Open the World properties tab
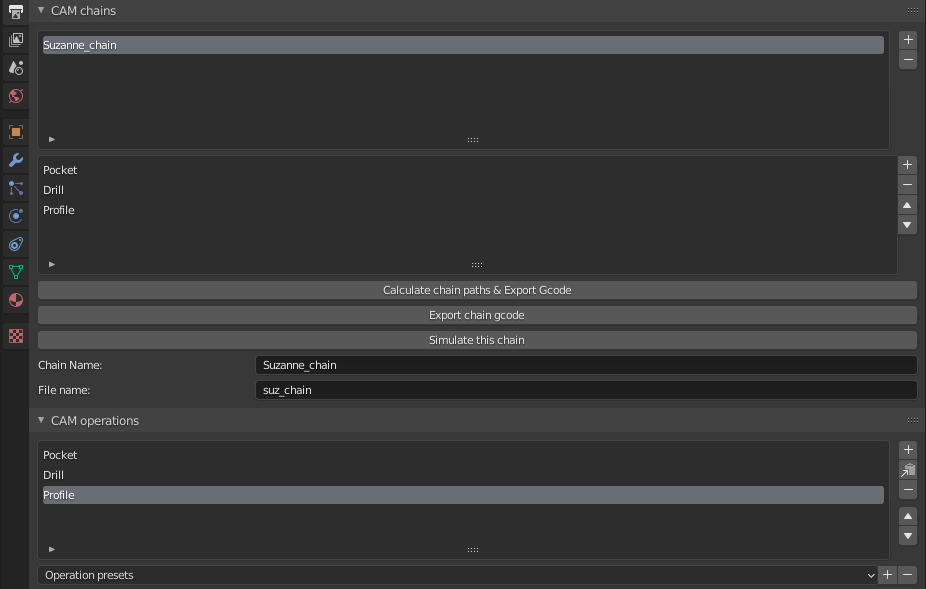Screen dimensions: 926x589 point(15,96)
